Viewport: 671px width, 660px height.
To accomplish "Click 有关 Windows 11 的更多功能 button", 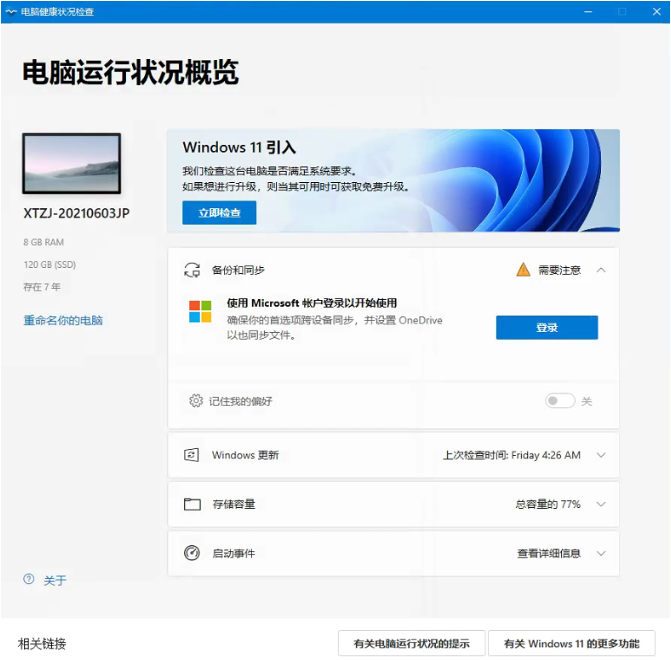I will [x=571, y=643].
